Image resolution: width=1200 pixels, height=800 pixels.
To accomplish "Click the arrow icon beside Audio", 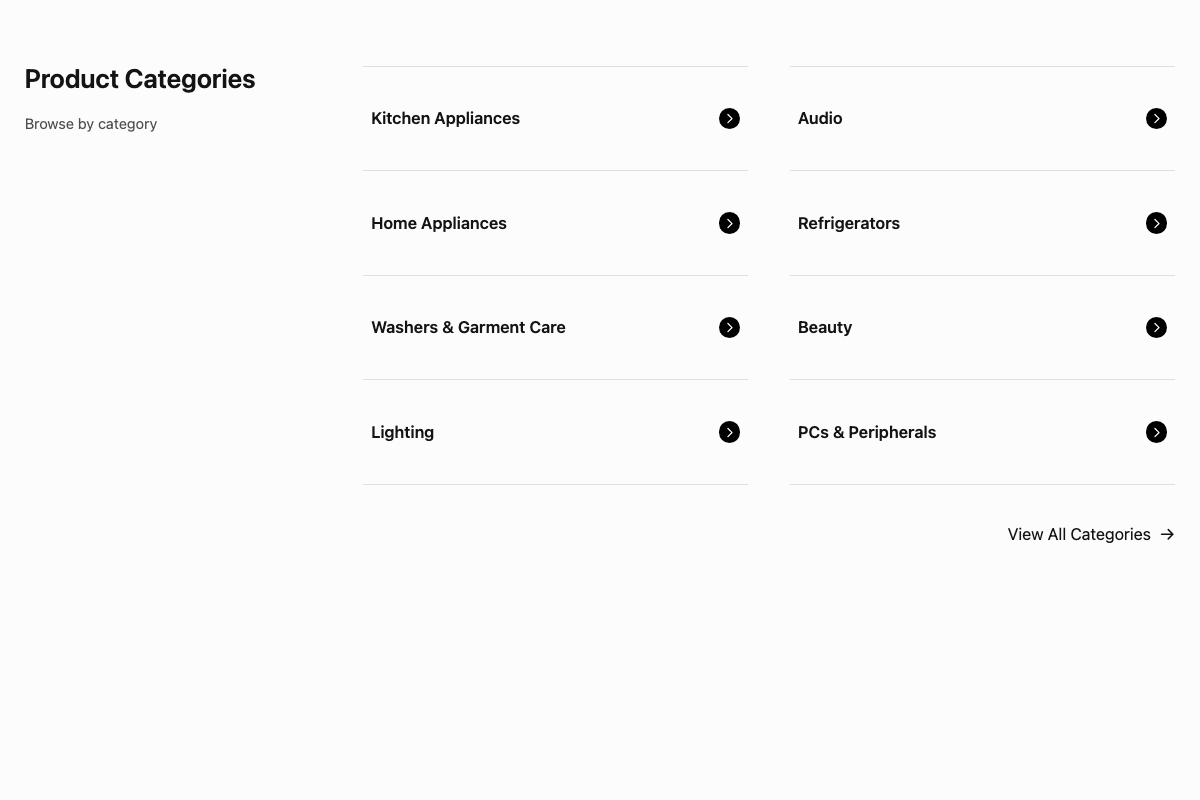I will pos(1156,119).
